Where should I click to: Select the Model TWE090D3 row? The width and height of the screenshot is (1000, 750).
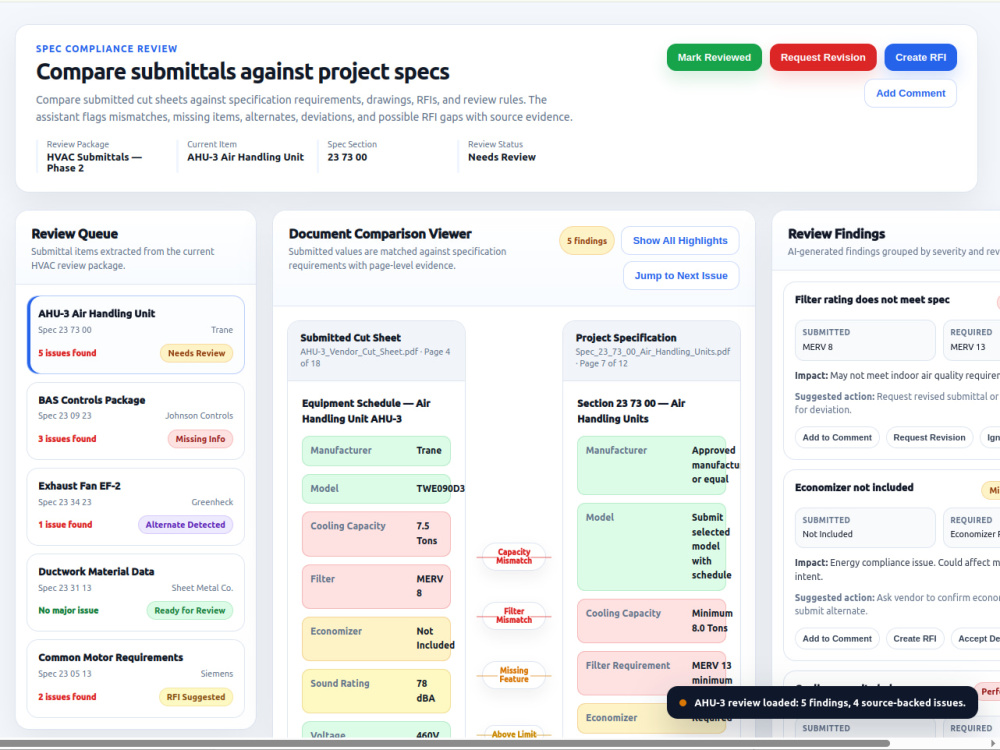(376, 489)
